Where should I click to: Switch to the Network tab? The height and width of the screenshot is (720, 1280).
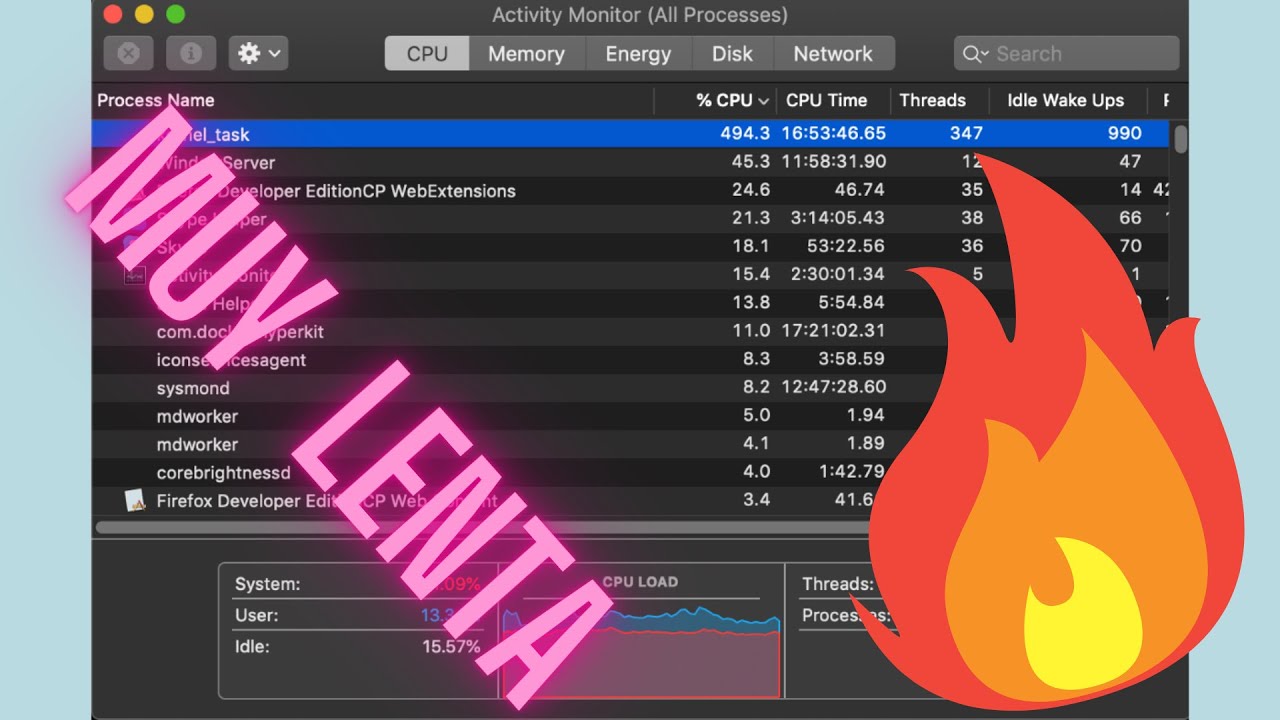[x=833, y=54]
